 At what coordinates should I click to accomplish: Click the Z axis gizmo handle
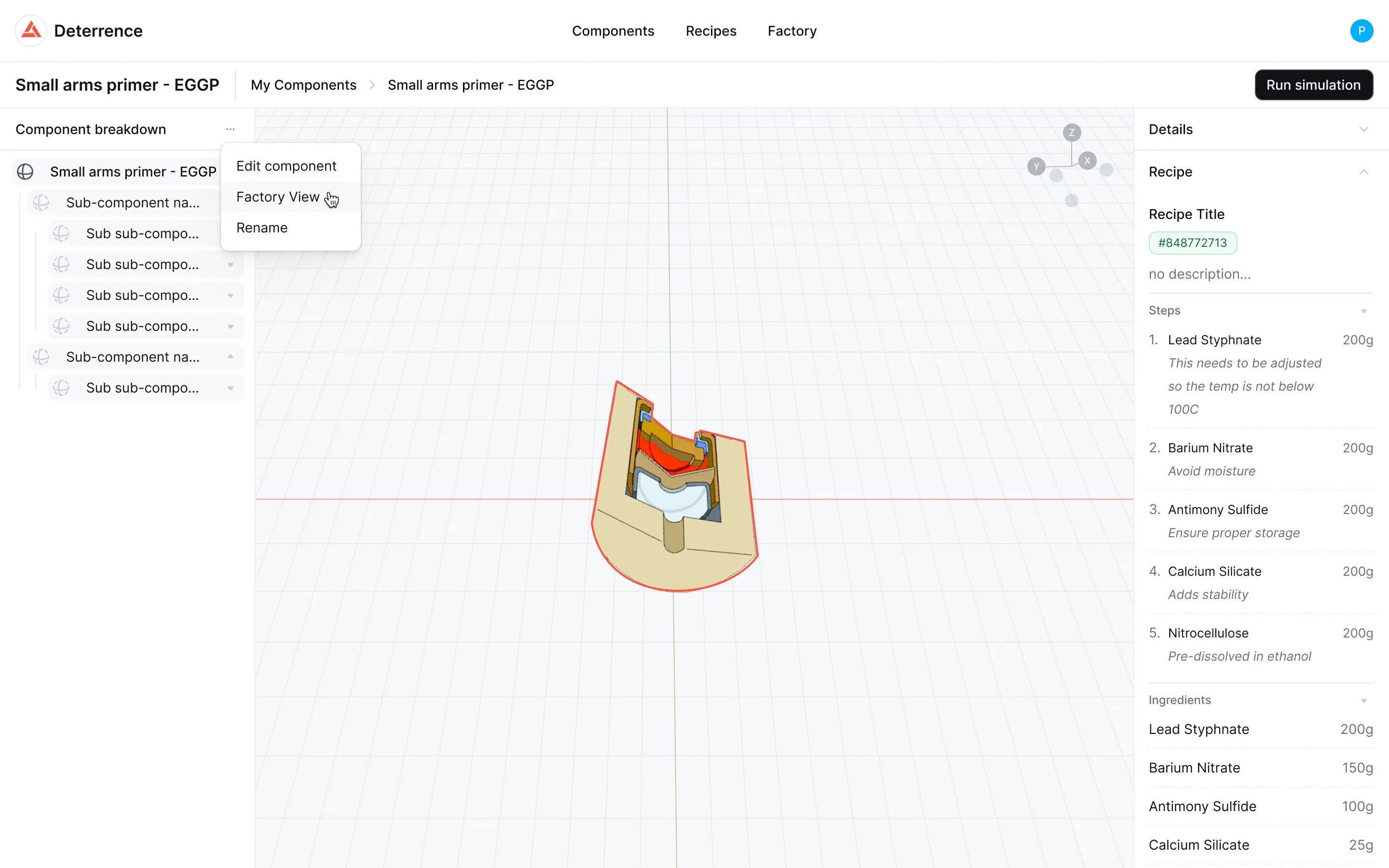coord(1071,133)
